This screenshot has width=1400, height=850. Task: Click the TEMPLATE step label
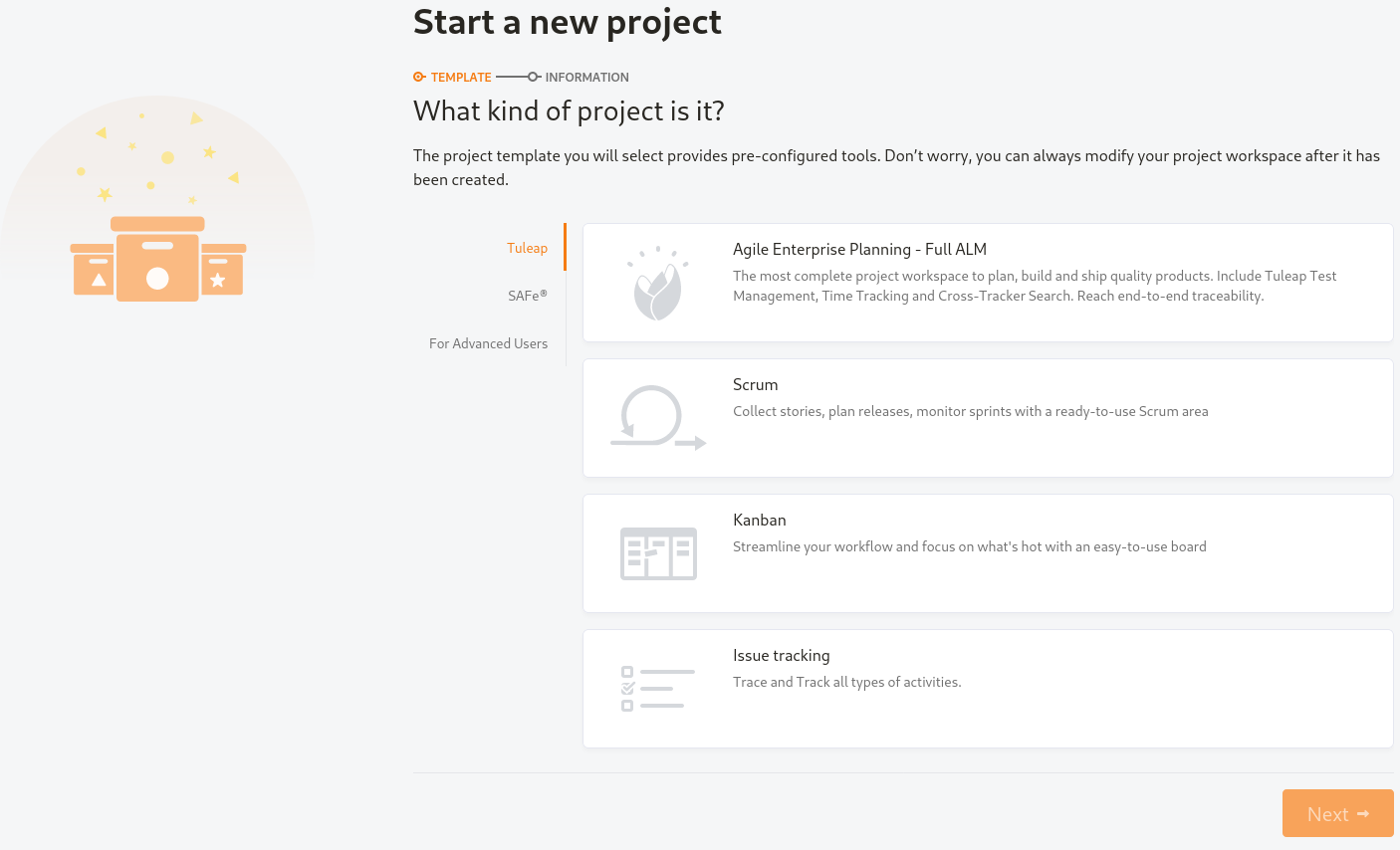(x=461, y=77)
